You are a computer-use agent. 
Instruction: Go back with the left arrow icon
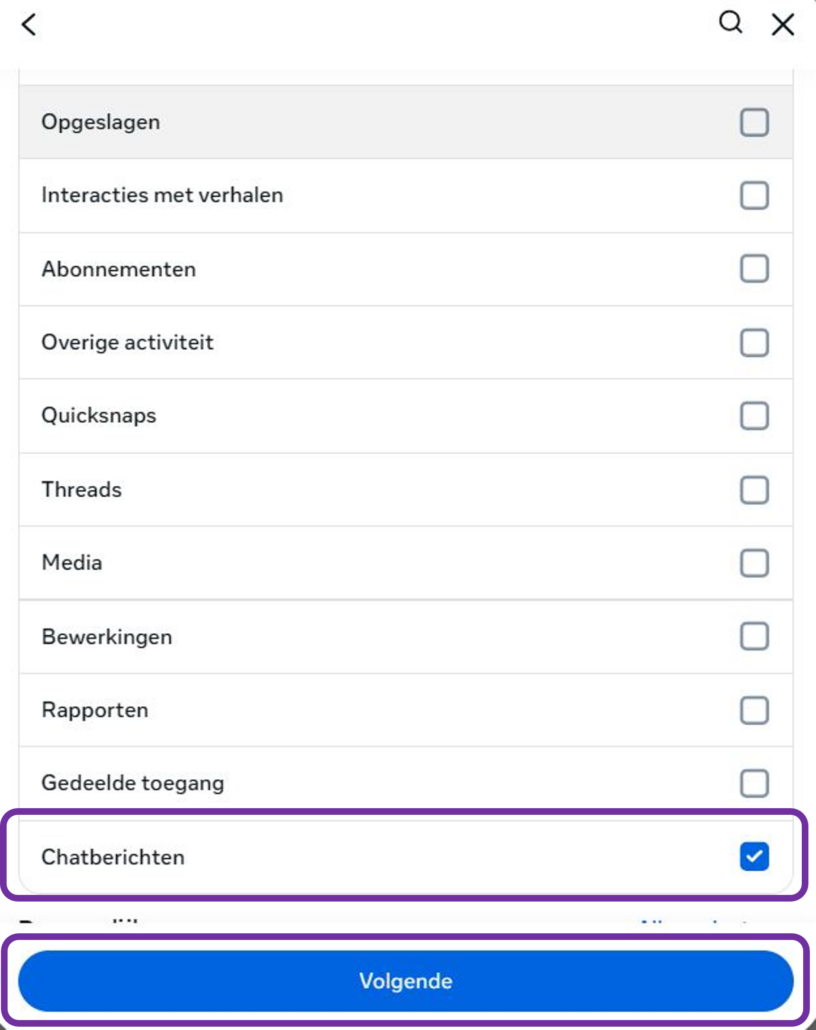pos(29,25)
